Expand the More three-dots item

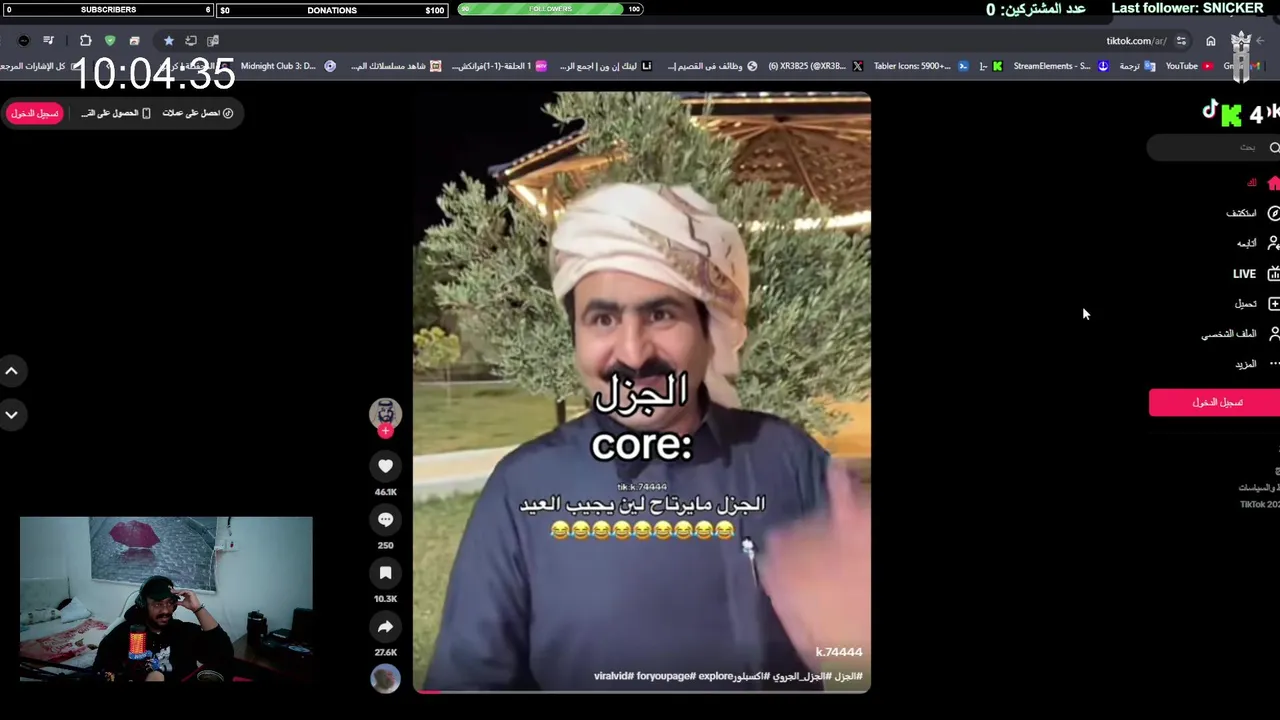[x=1256, y=364]
